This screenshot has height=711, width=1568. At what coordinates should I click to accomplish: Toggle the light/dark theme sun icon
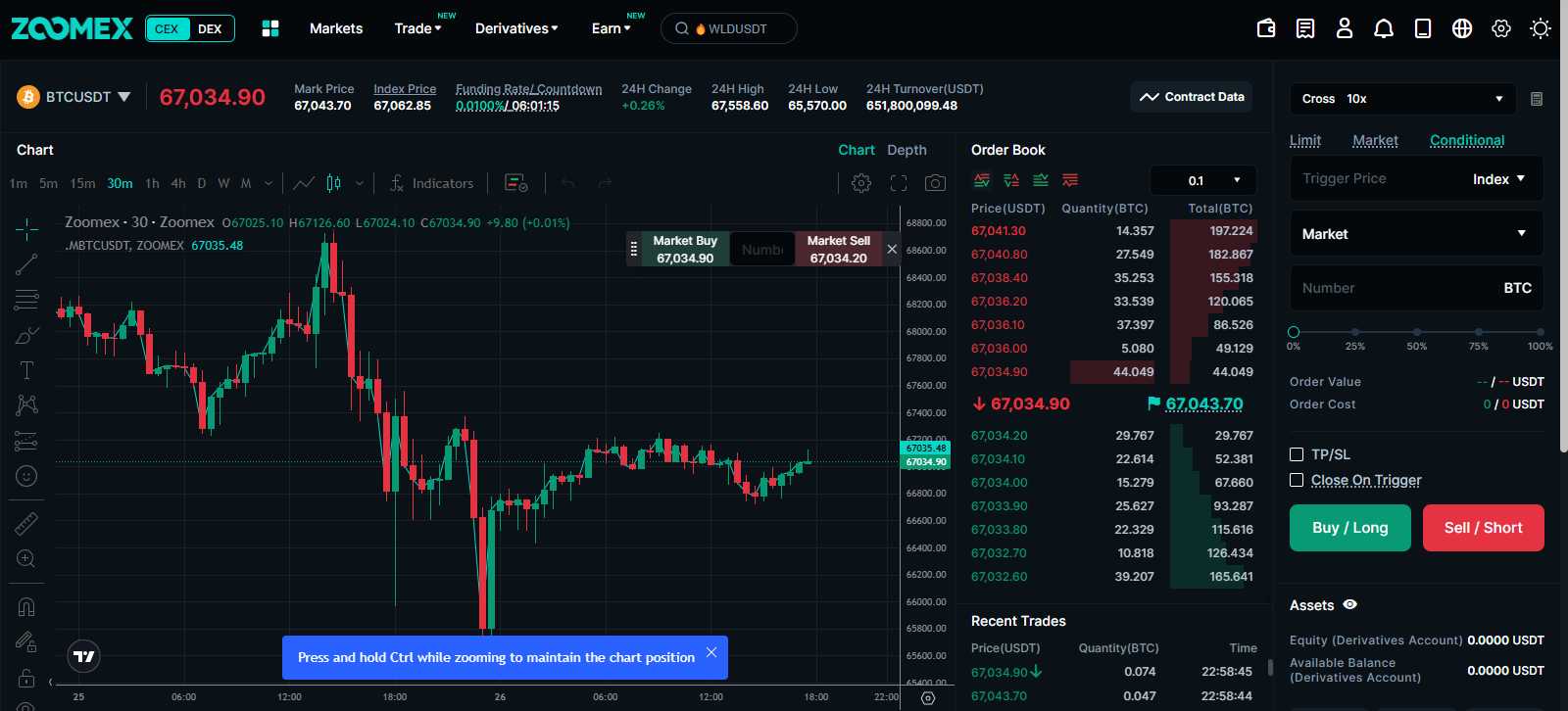coord(1541,28)
